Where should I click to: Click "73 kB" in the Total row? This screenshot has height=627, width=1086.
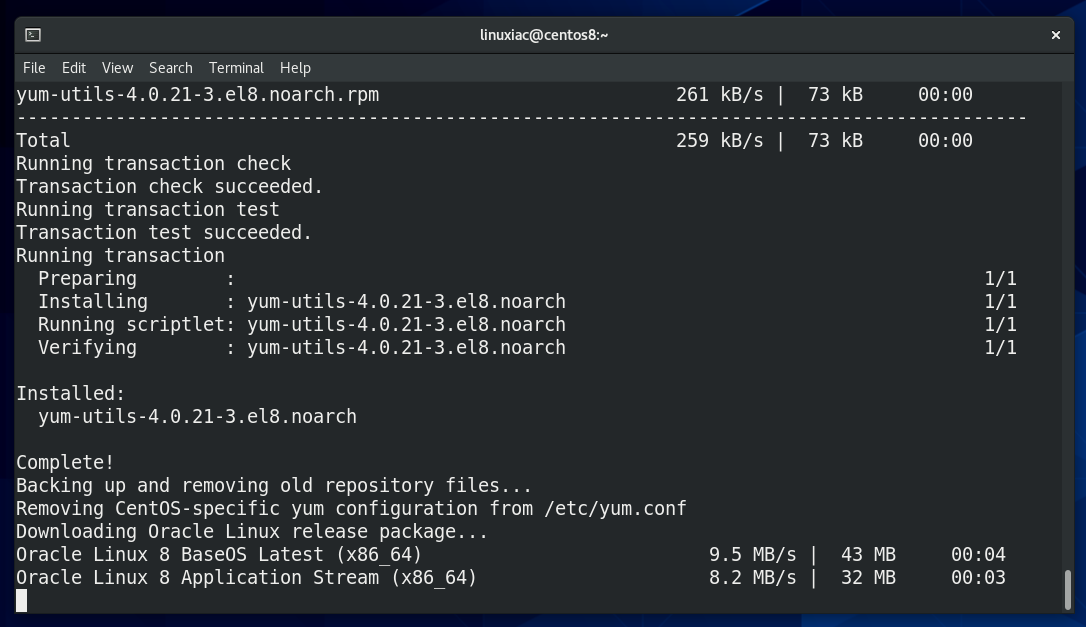(x=835, y=141)
